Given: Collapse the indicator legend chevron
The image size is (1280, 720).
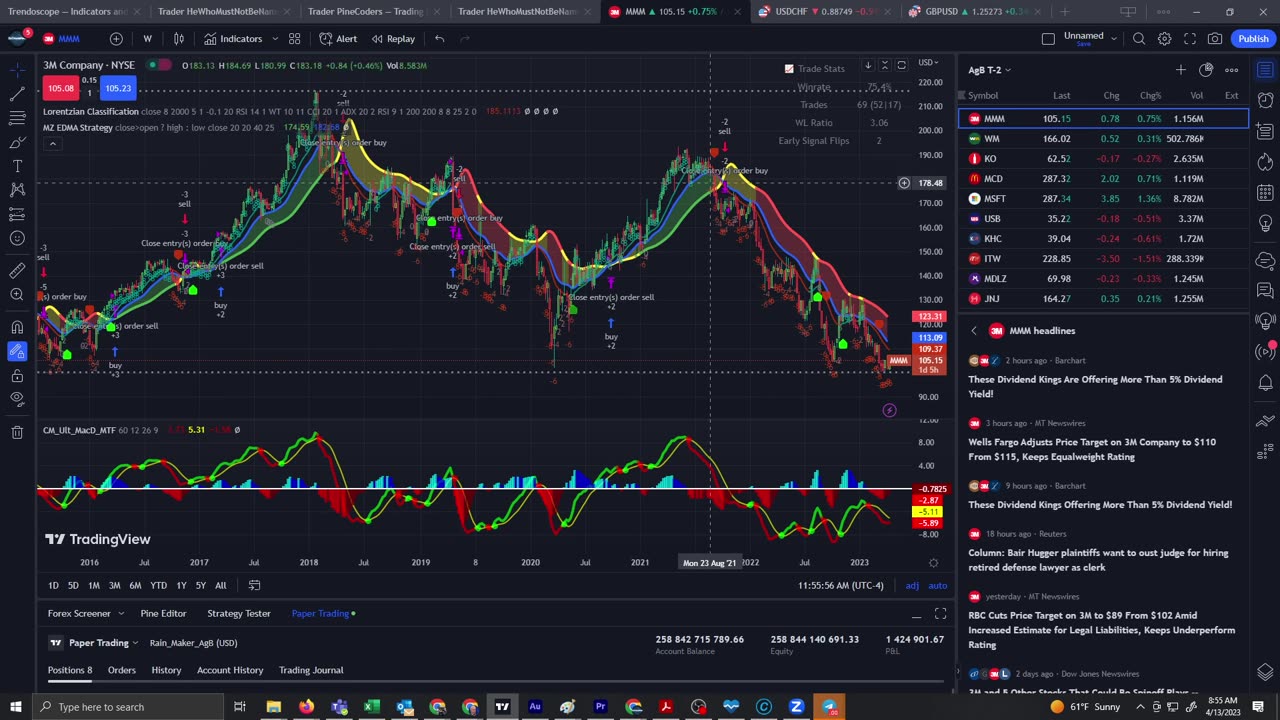Looking at the screenshot, I should click(x=52, y=144).
